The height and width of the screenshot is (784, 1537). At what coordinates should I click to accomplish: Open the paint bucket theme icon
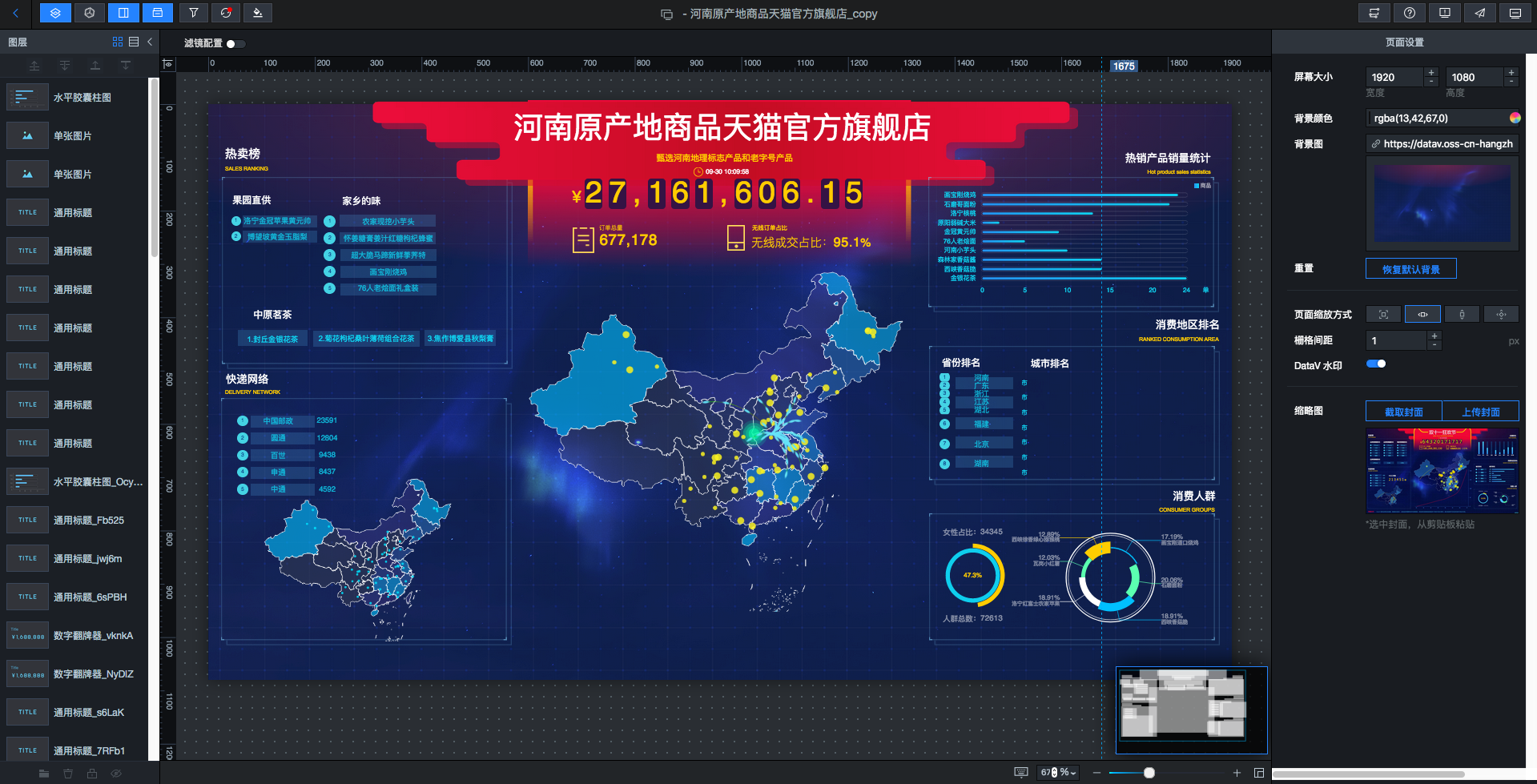click(x=257, y=13)
